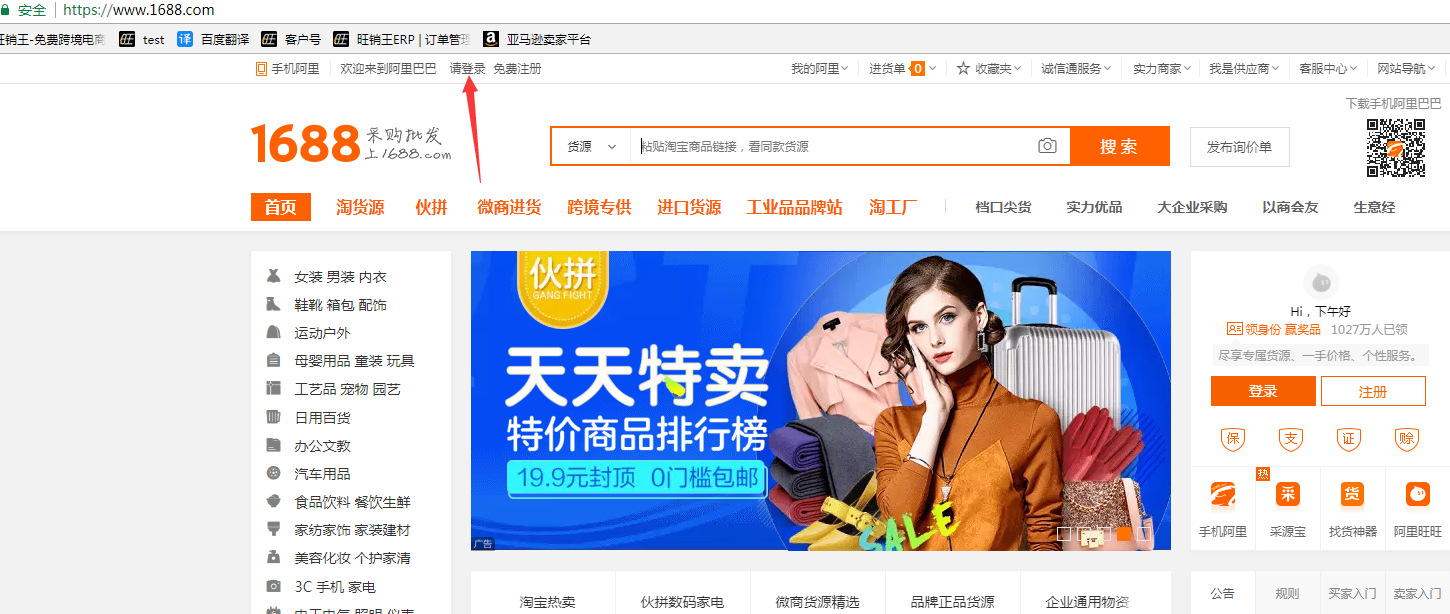Open 阿里旺旺 icon

[x=1418, y=495]
